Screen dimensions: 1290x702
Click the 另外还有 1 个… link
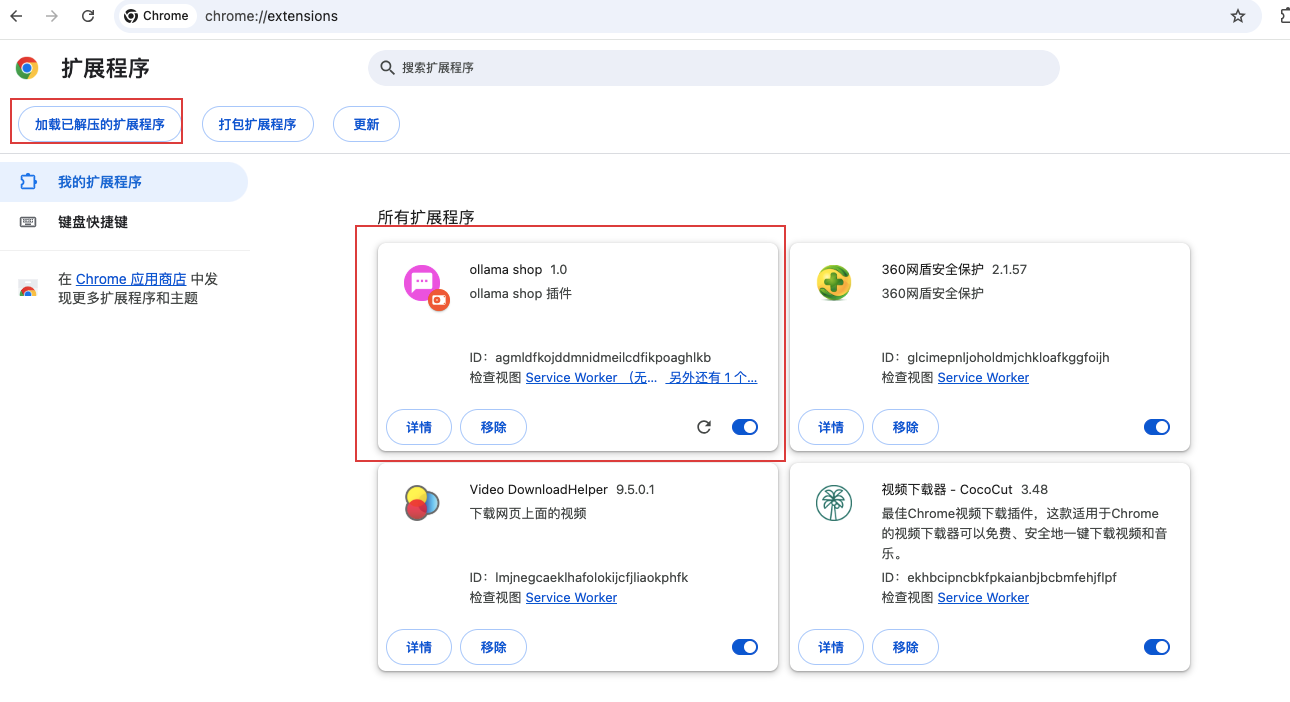[x=712, y=378]
